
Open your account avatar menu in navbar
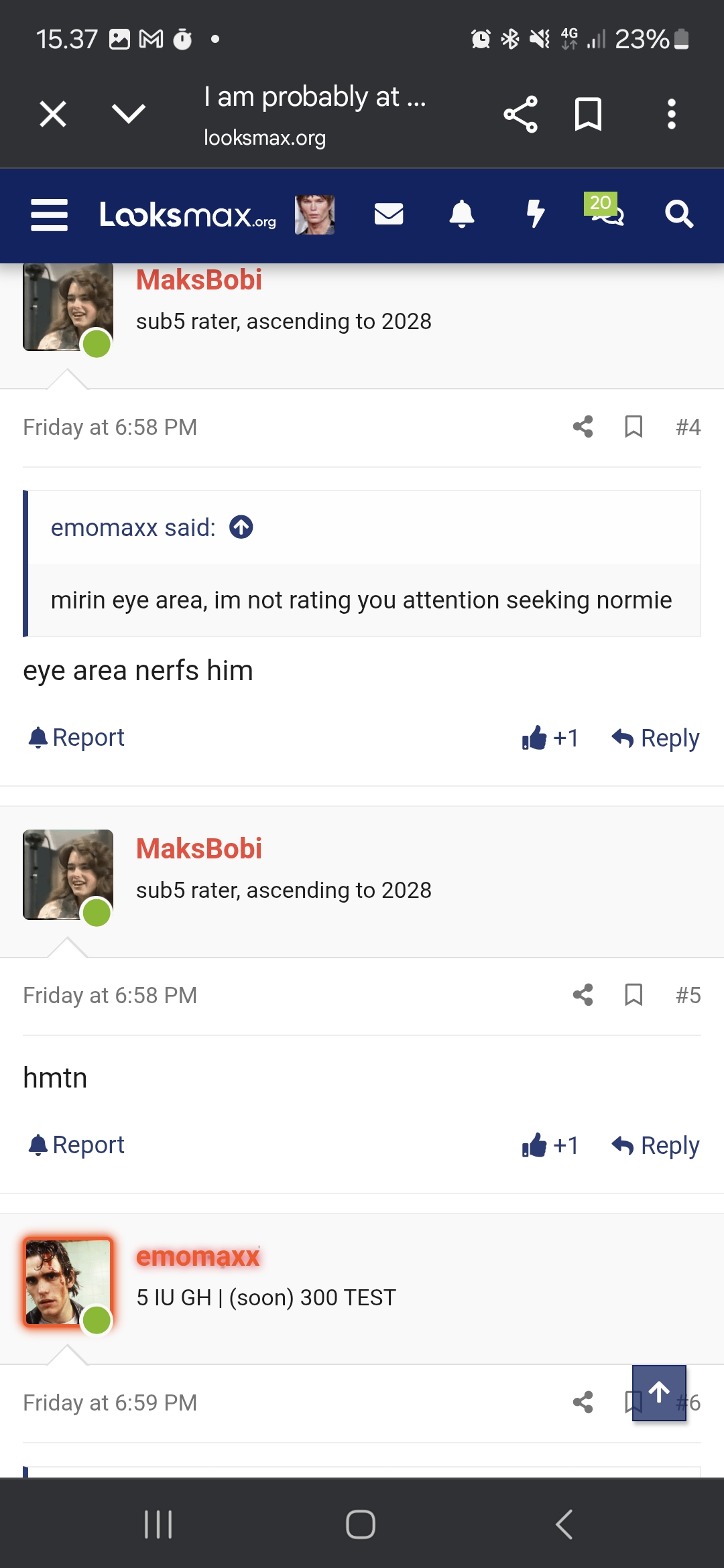coord(315,214)
